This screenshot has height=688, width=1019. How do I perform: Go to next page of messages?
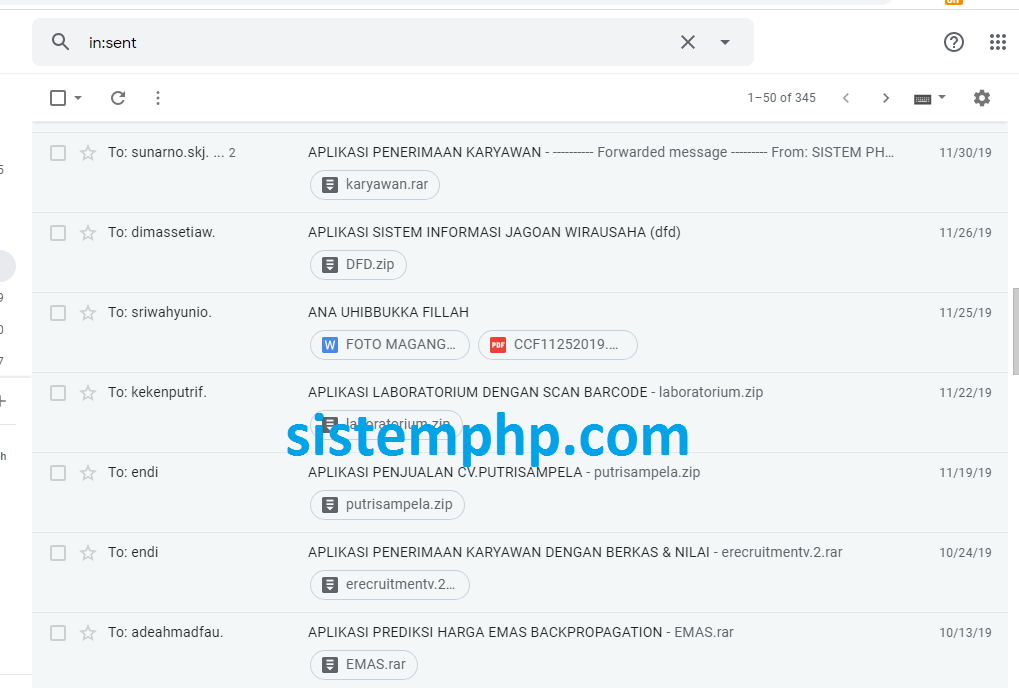[885, 98]
